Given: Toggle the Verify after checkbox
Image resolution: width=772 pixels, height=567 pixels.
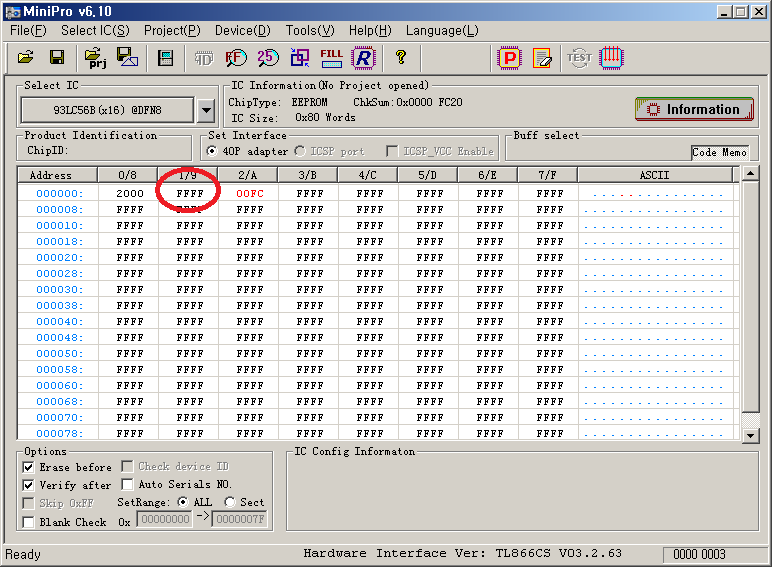Looking at the screenshot, I should pos(29,485).
